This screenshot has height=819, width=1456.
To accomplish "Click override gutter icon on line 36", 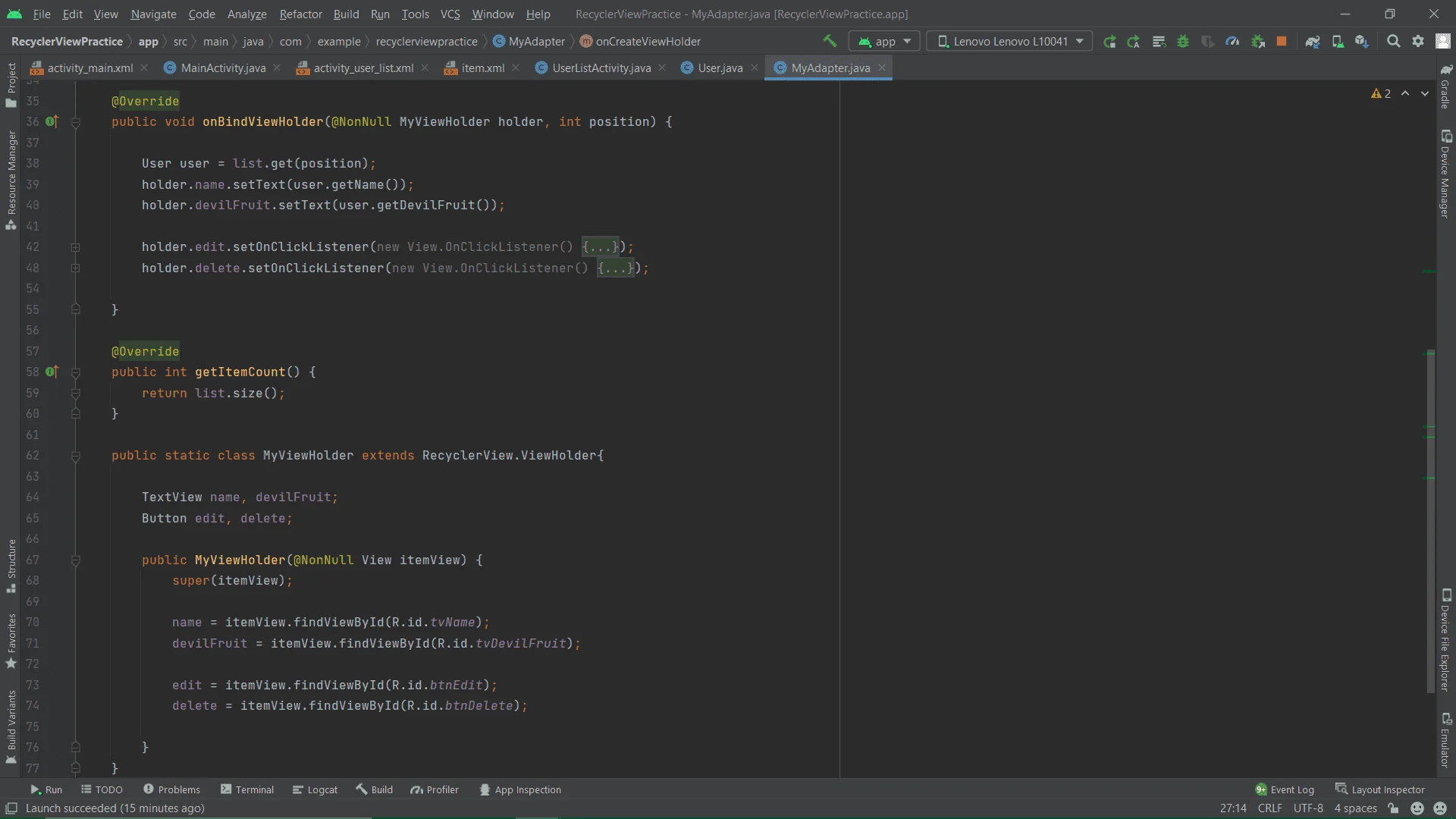I will coord(52,121).
